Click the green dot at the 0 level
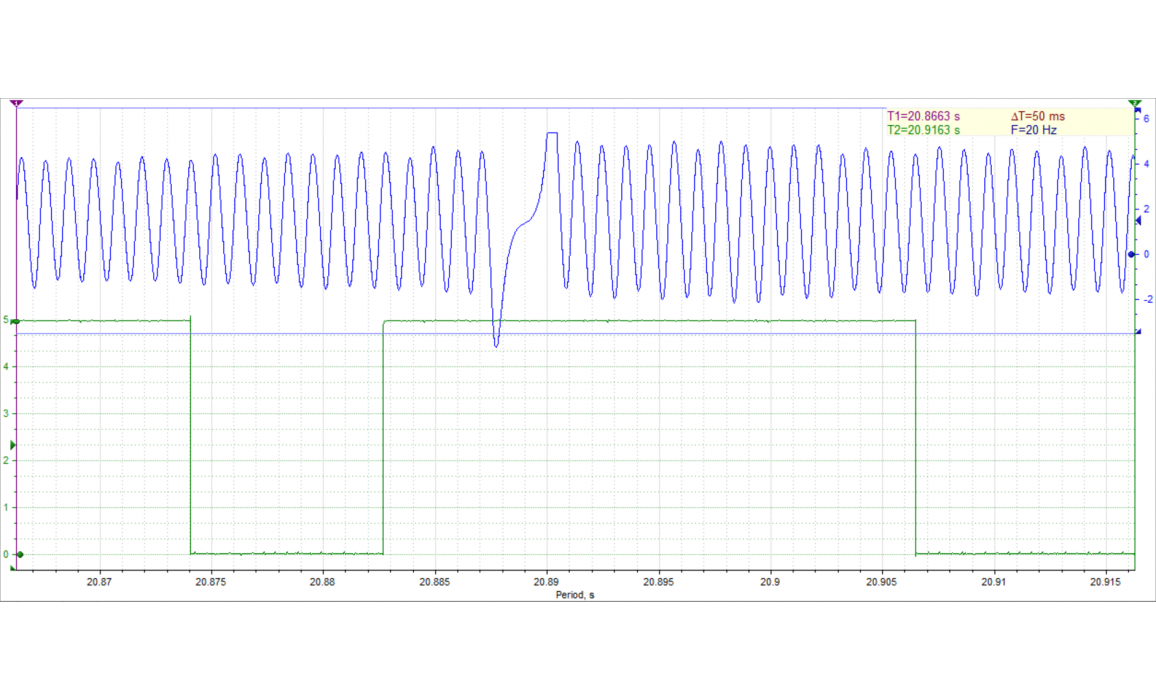This screenshot has width=1156, height=700. click(x=20, y=554)
